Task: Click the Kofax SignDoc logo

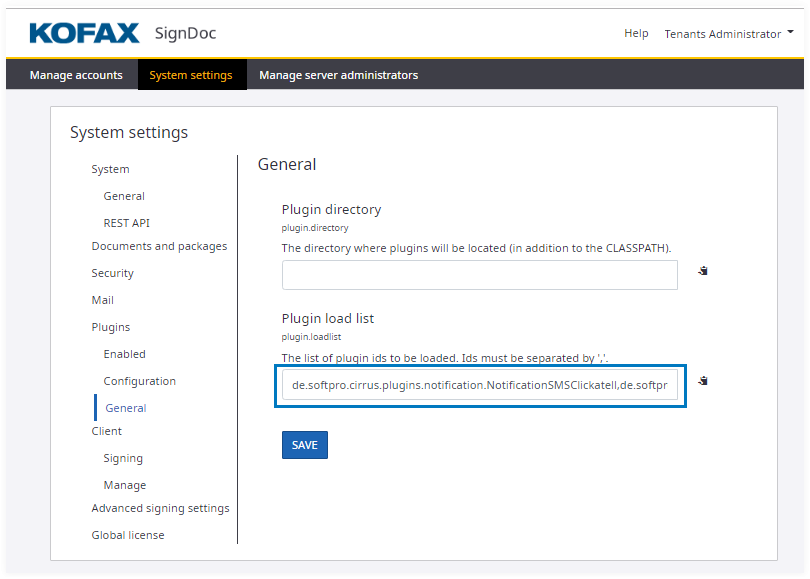Action: (x=122, y=34)
